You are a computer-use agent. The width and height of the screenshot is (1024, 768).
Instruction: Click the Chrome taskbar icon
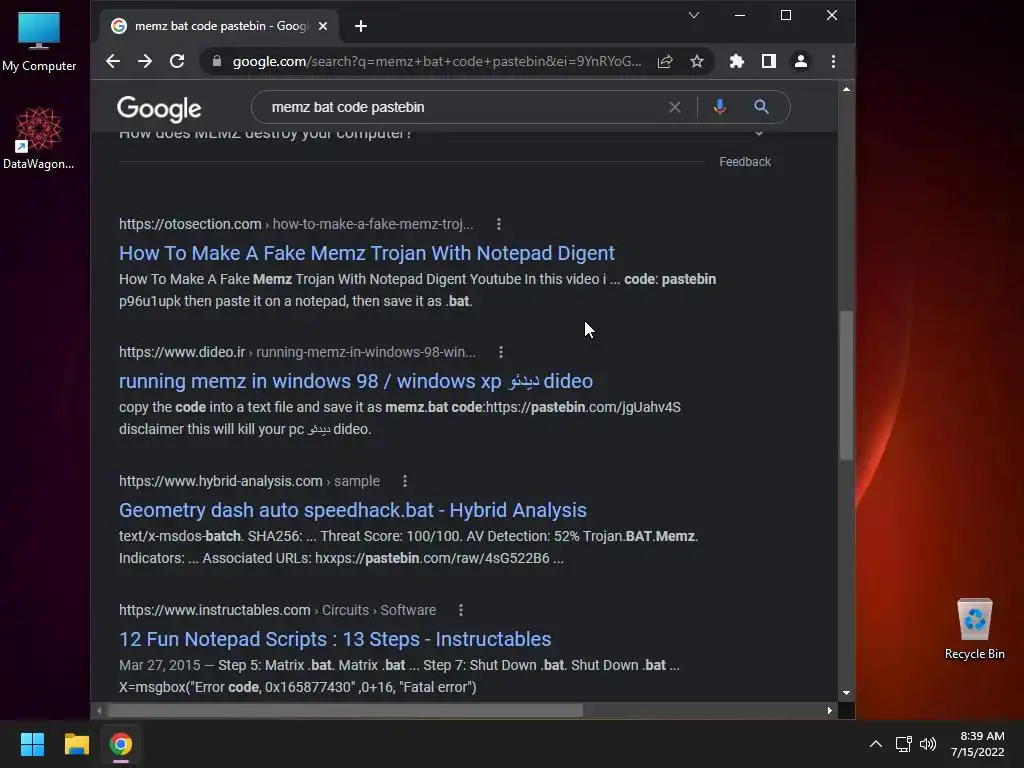point(121,744)
